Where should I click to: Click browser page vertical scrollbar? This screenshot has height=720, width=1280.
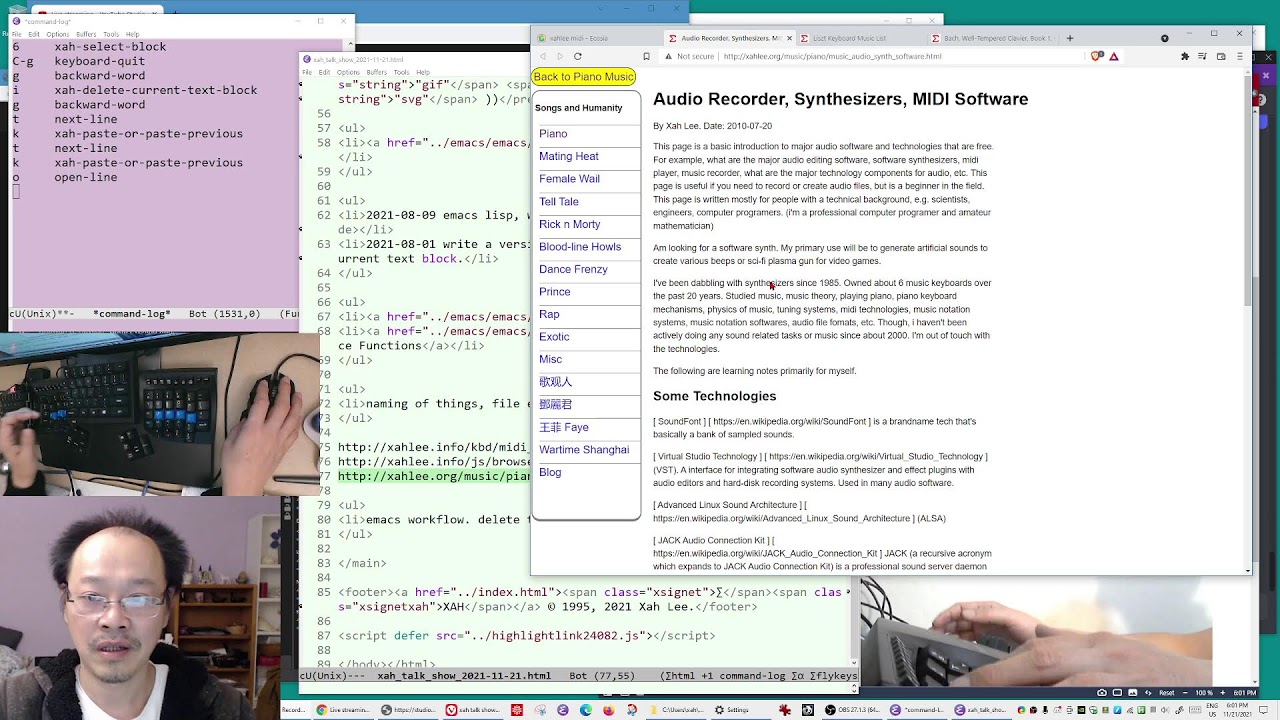1247,190
